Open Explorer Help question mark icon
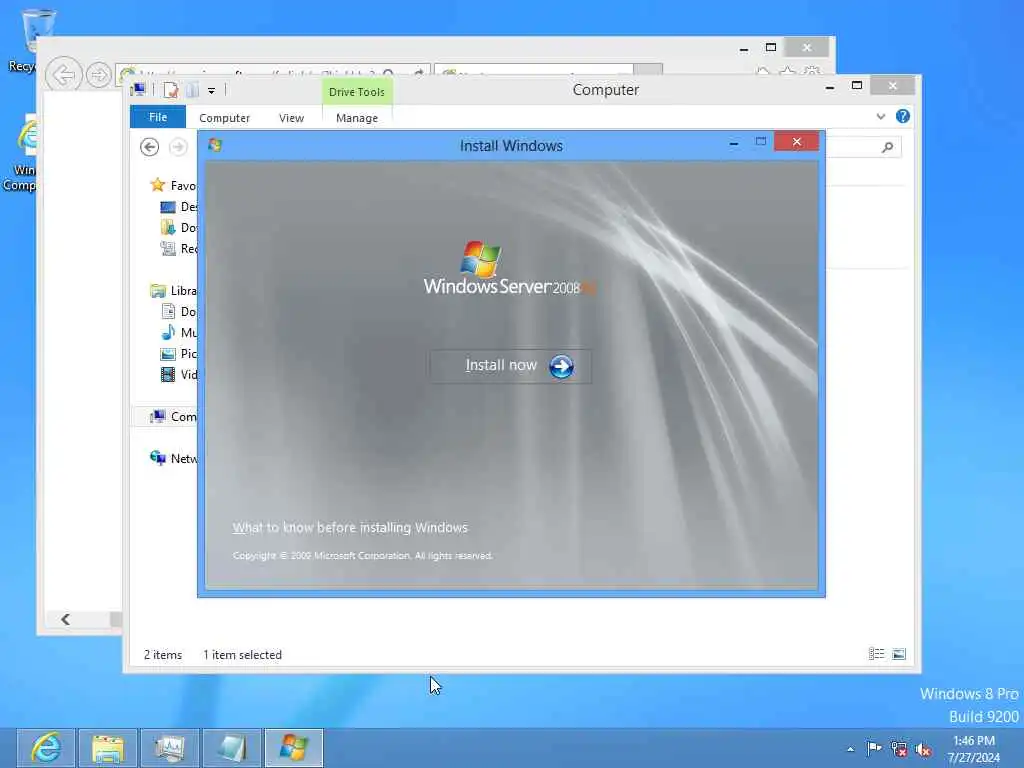1024x768 pixels. 903,116
